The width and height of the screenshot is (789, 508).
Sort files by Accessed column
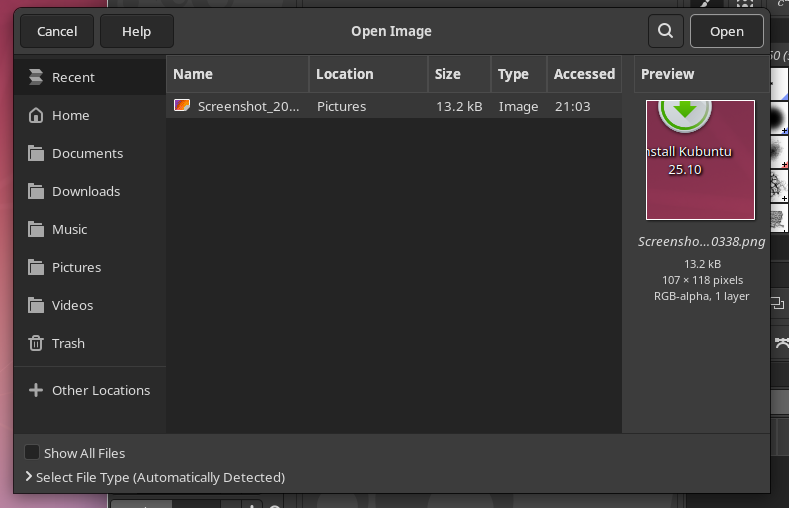point(584,74)
